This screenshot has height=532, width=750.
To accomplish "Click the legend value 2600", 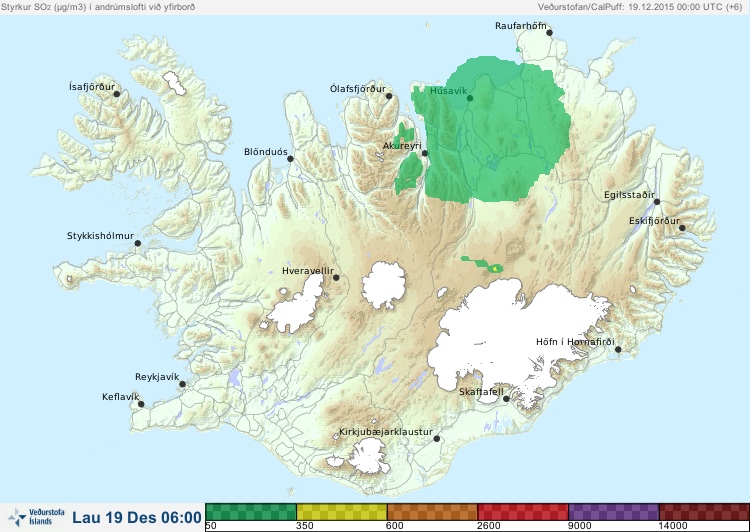I will pyautogui.click(x=488, y=526).
